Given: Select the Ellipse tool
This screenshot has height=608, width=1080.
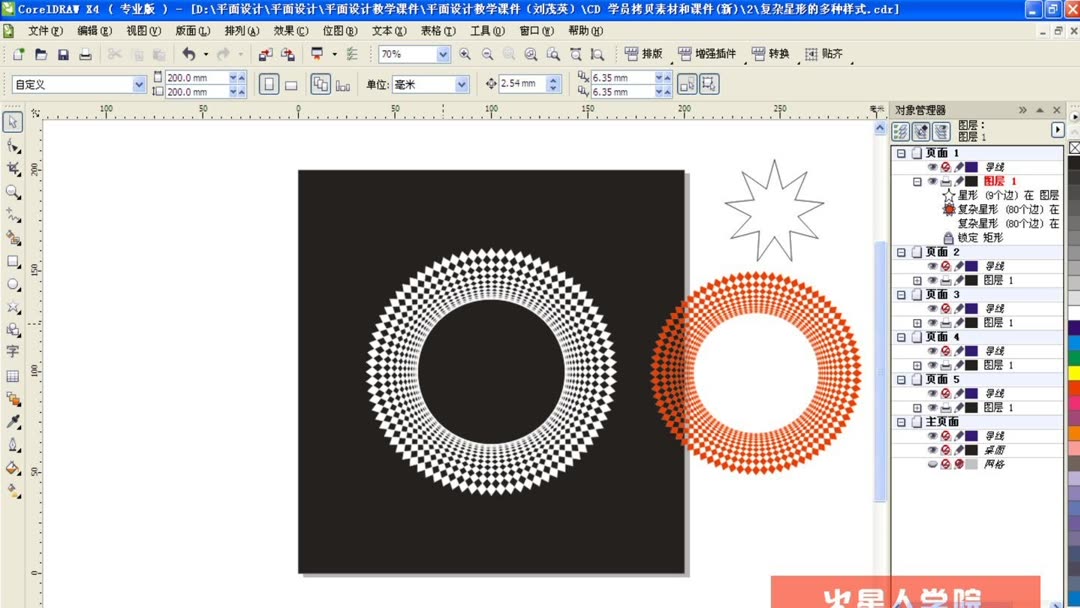Looking at the screenshot, I should [x=13, y=283].
